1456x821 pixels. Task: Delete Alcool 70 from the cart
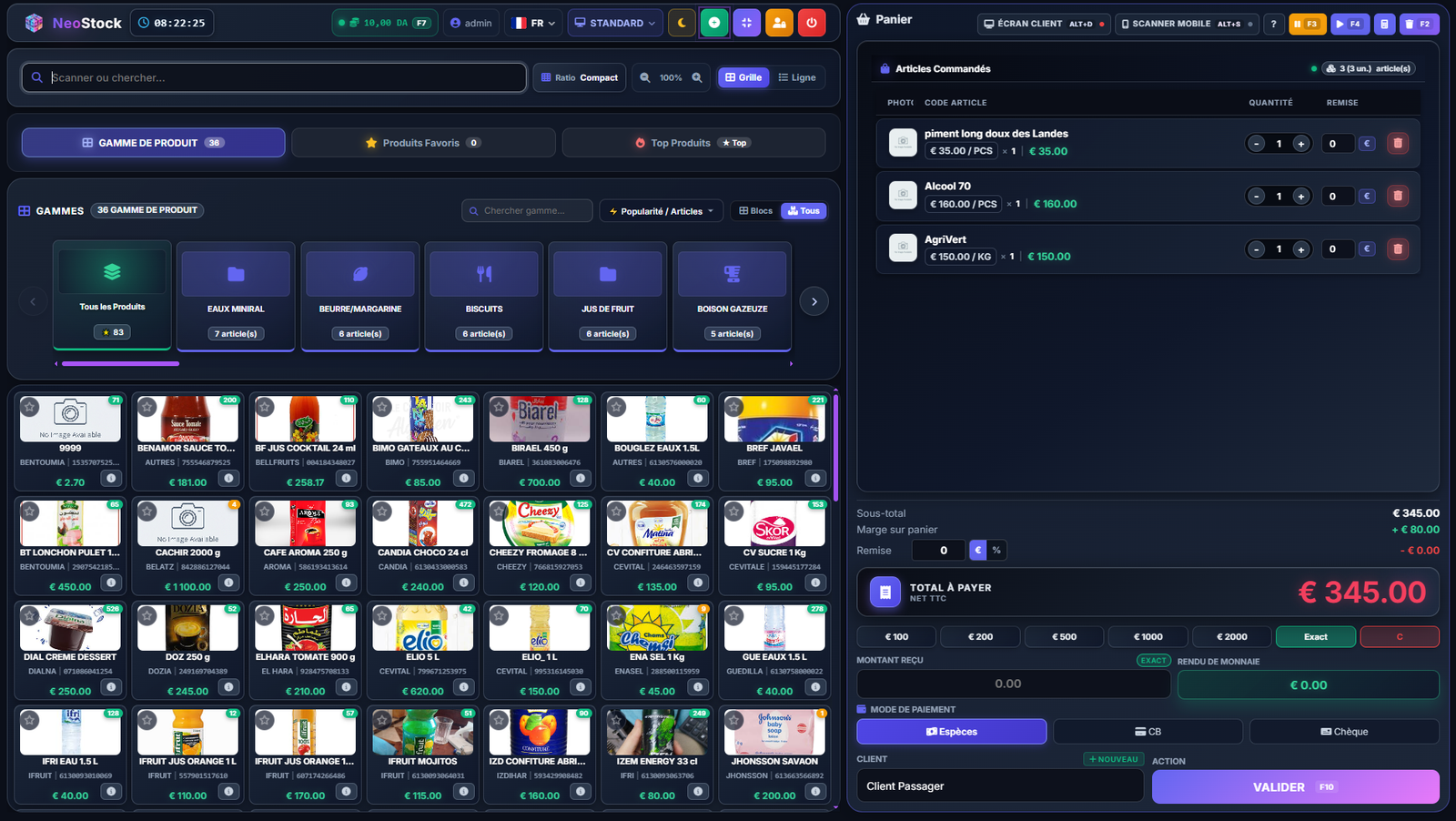1399,196
